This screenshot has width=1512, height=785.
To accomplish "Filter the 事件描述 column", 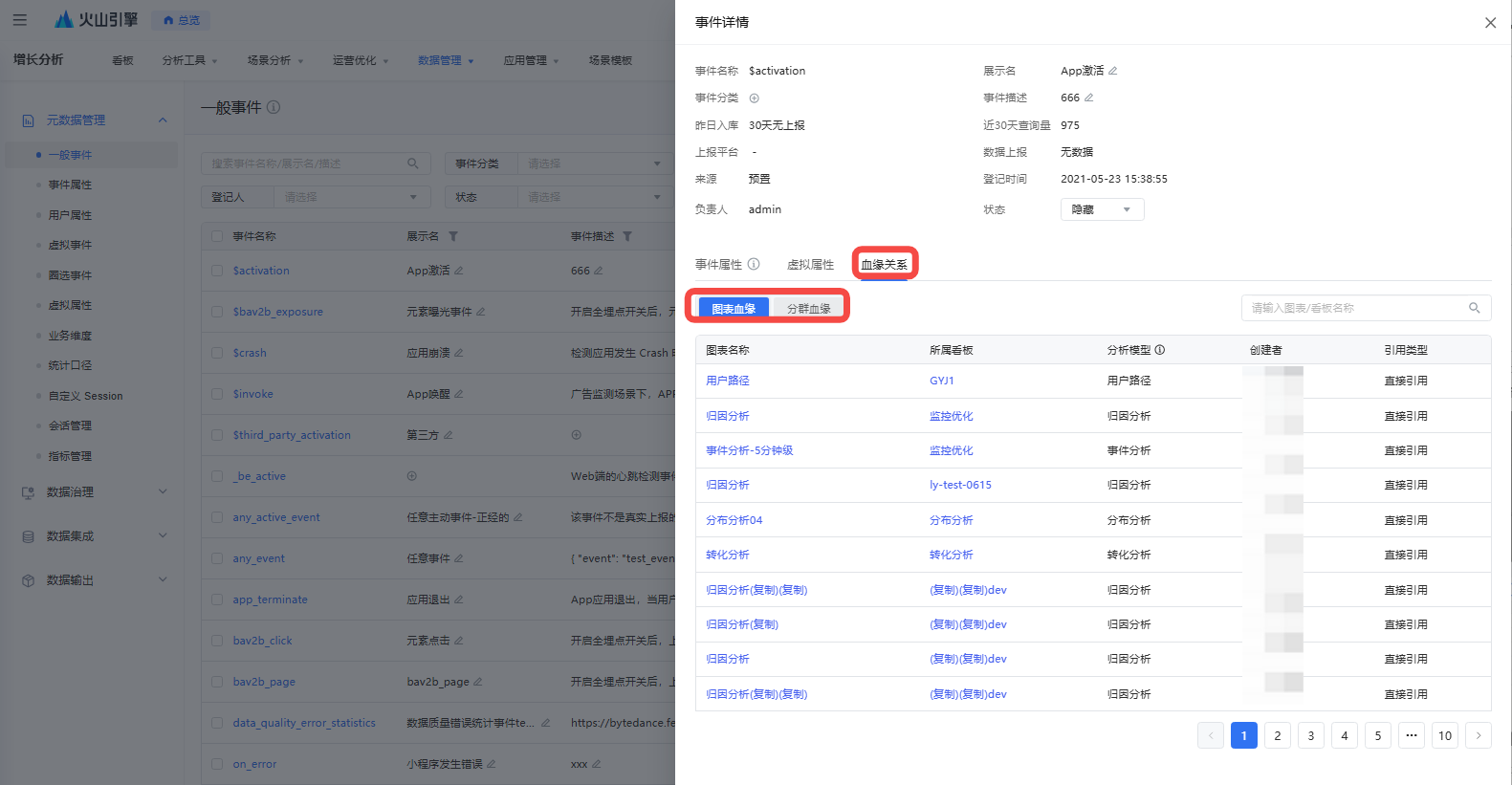I will 627,236.
